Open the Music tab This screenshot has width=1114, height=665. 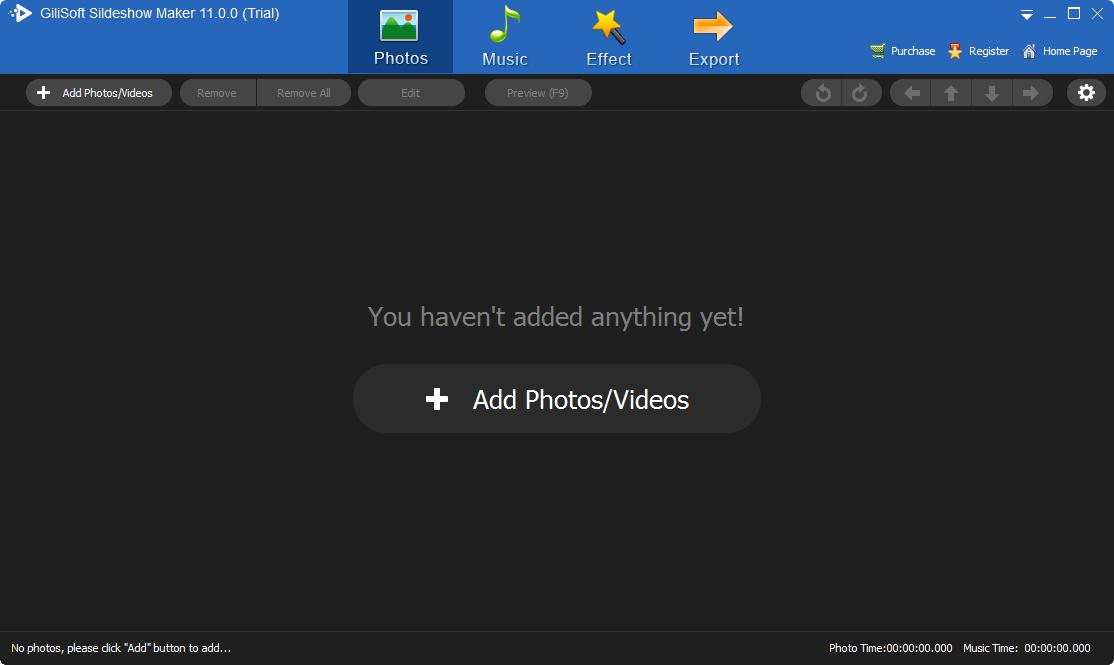(504, 37)
